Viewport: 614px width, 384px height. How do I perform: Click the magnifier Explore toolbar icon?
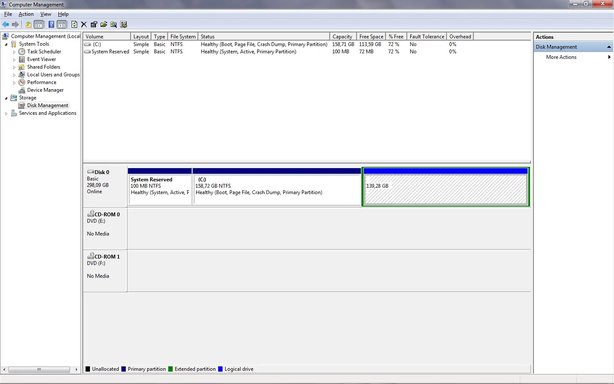coord(114,24)
